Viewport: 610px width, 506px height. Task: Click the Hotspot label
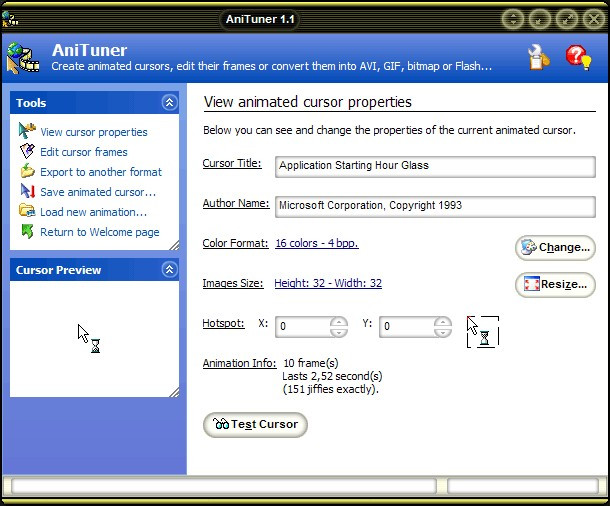coord(223,323)
